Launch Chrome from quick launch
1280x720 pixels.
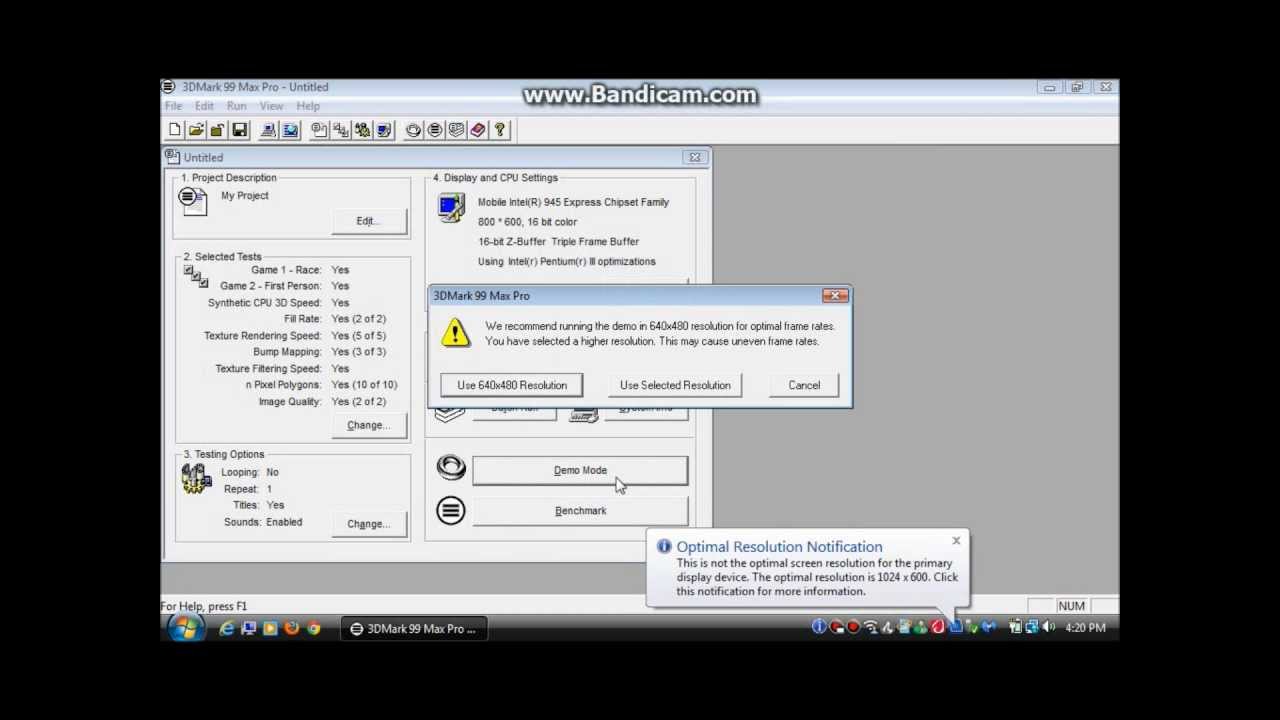[x=314, y=628]
